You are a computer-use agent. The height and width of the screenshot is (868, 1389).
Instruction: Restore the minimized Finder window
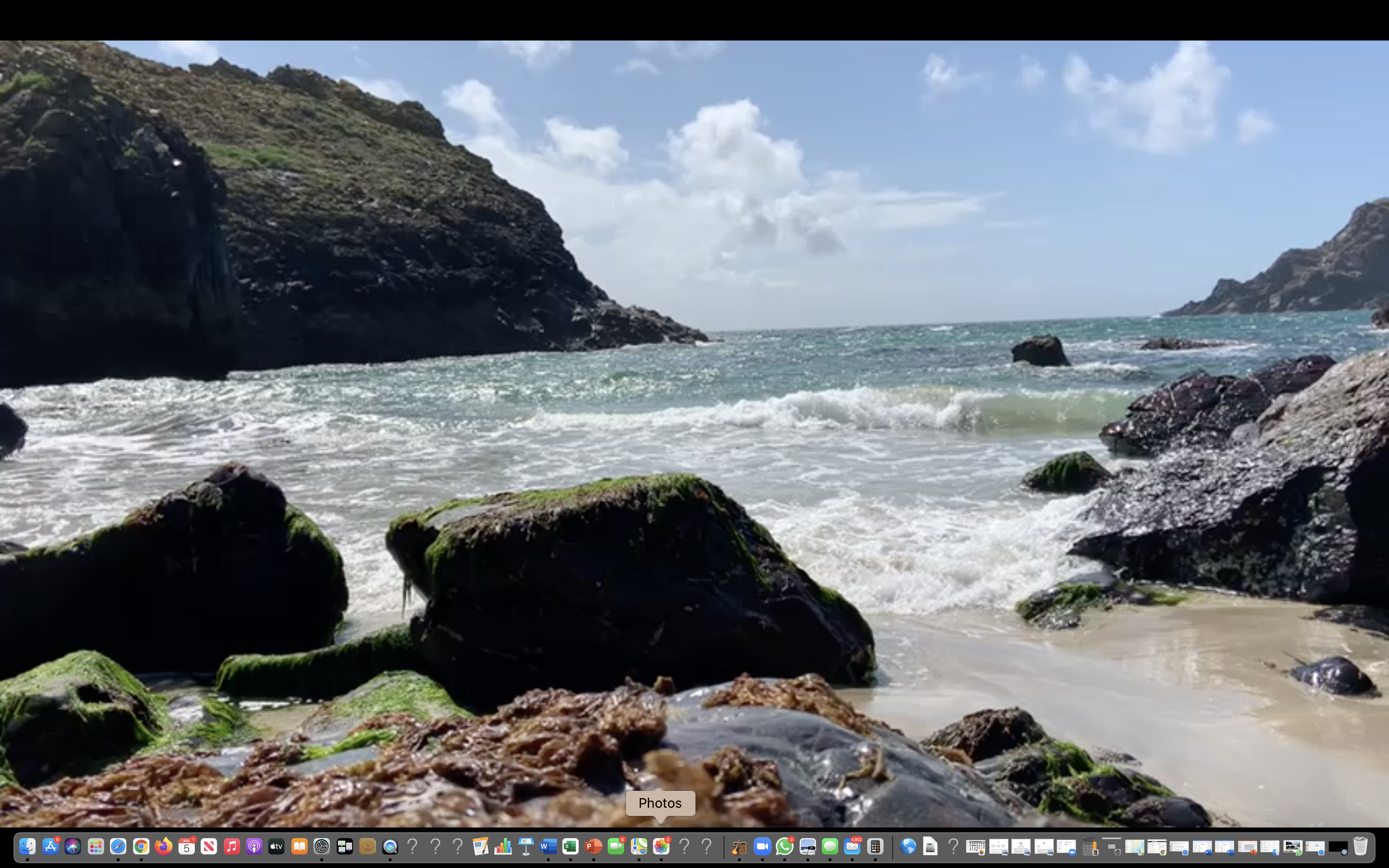[1270, 847]
